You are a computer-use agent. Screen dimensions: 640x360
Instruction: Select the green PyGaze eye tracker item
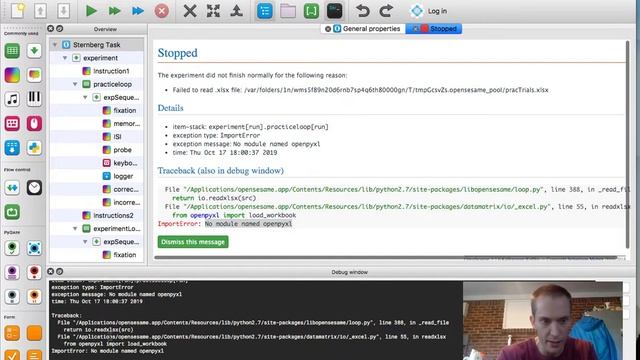[12, 248]
